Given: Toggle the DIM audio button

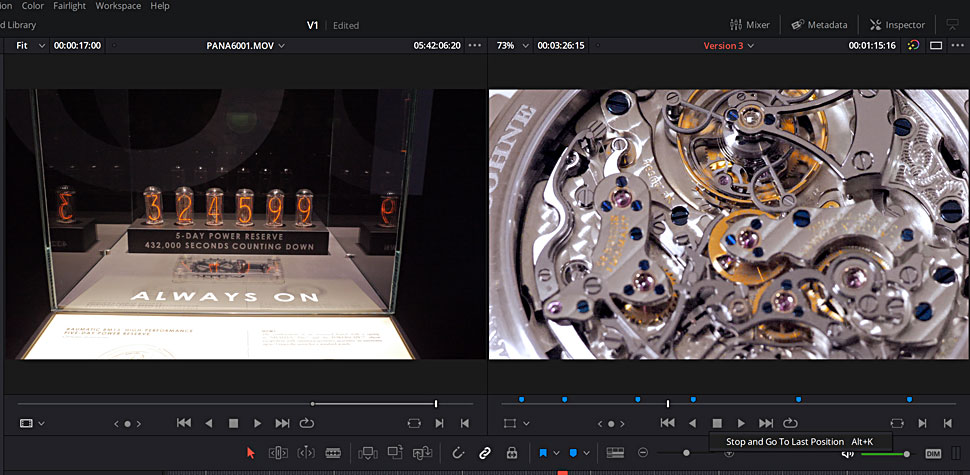Looking at the screenshot, I should [x=933, y=453].
